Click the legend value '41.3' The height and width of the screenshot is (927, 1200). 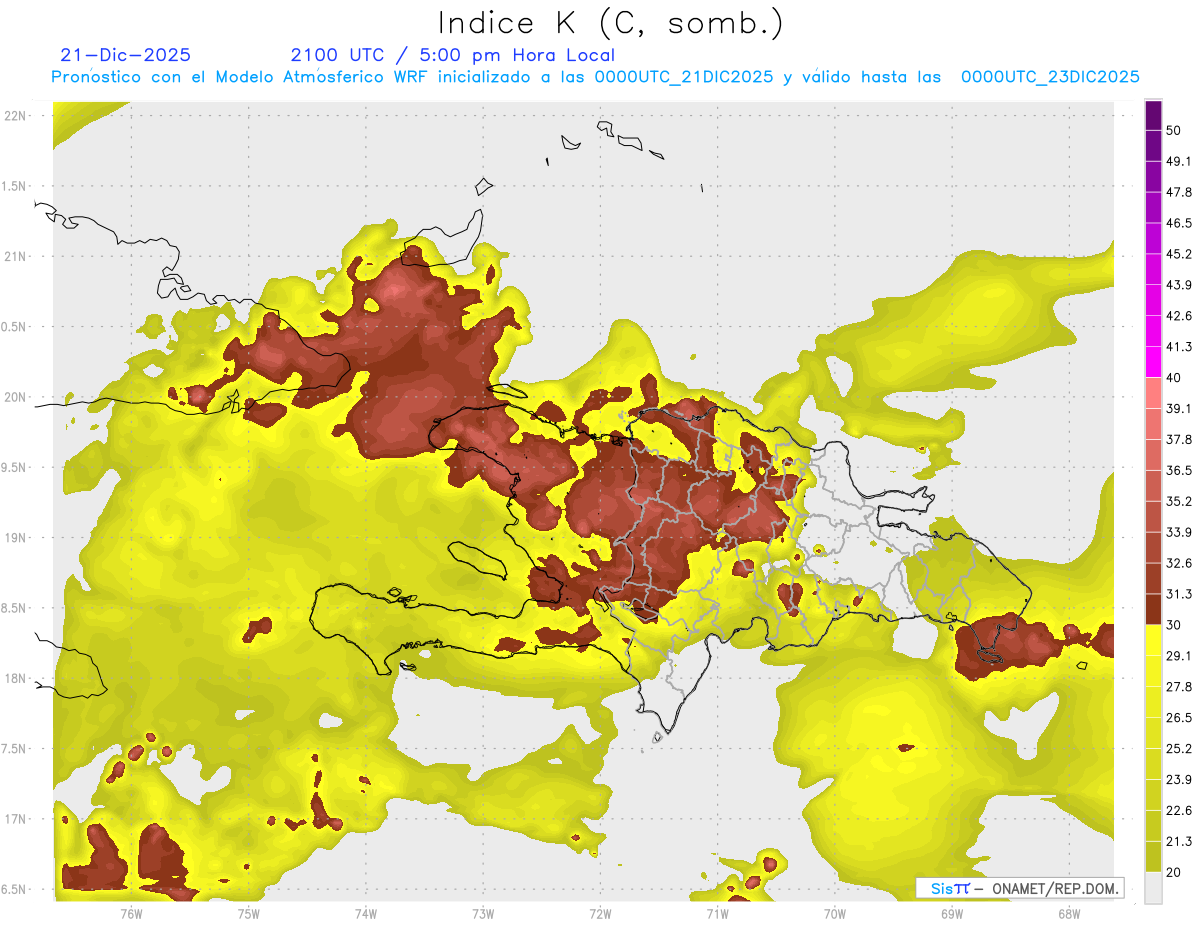[1179, 347]
